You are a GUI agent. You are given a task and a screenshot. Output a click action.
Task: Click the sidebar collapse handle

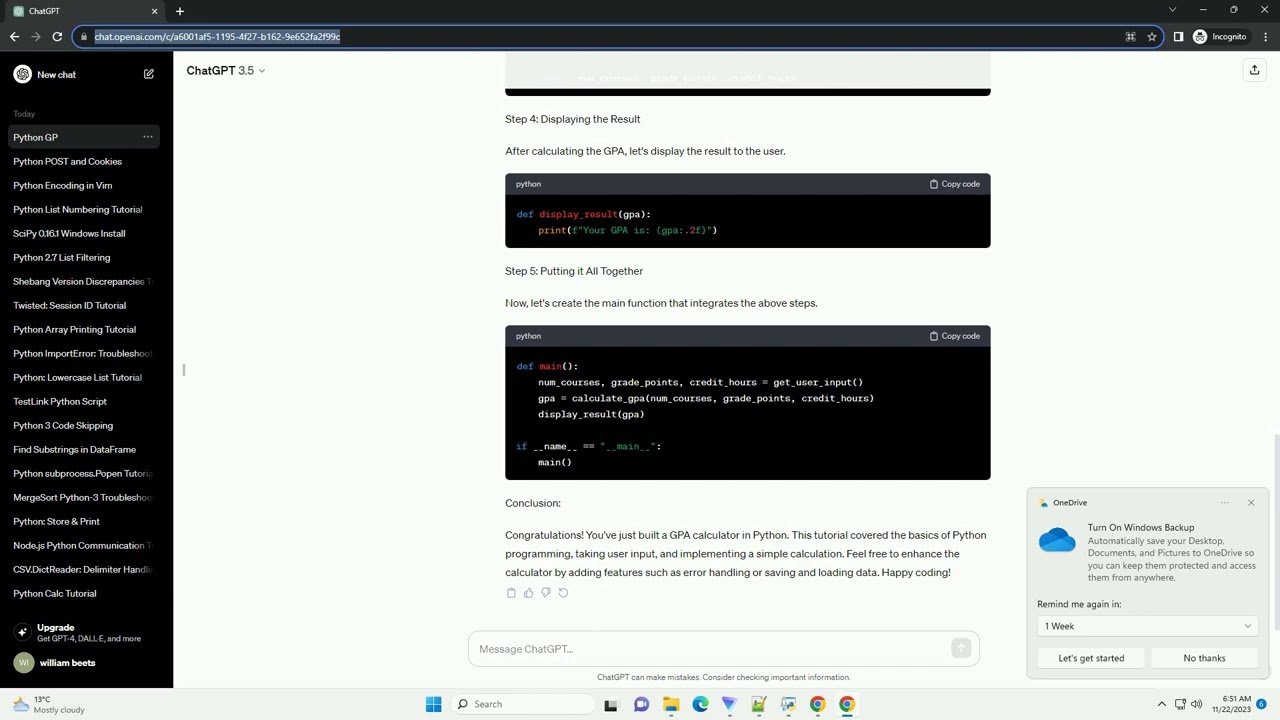point(184,370)
